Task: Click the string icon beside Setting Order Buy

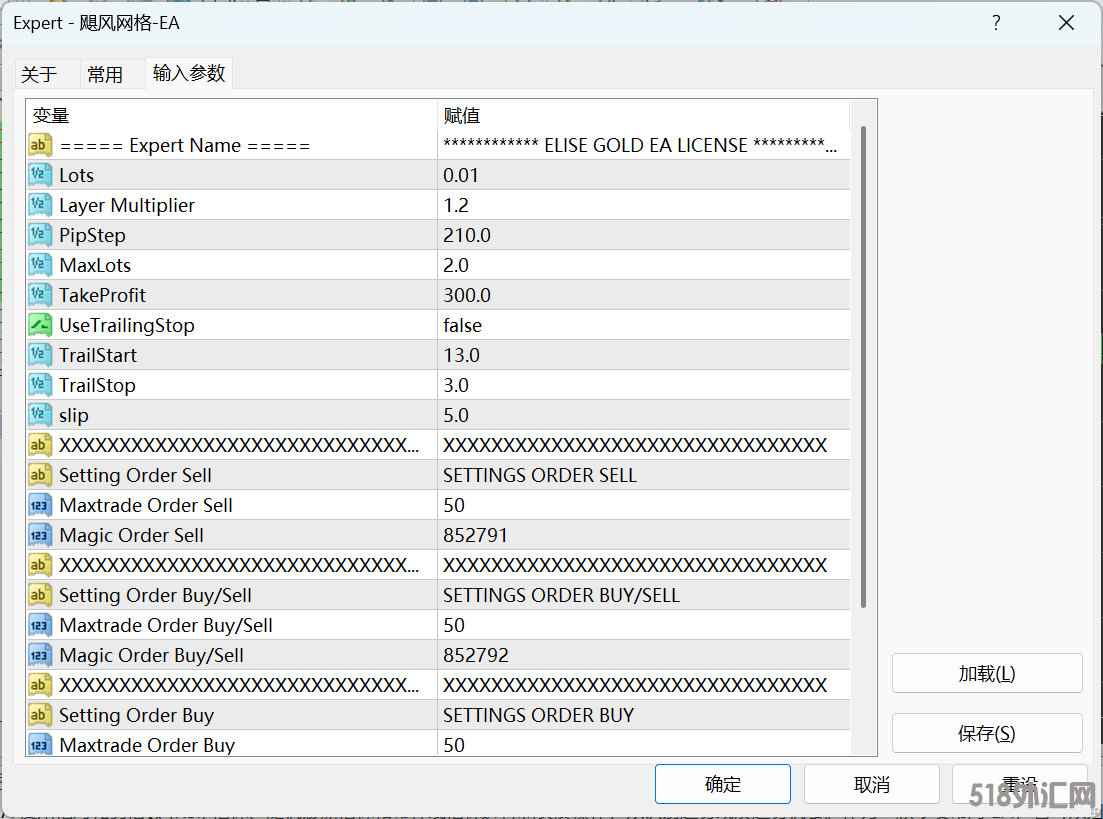Action: [40, 715]
